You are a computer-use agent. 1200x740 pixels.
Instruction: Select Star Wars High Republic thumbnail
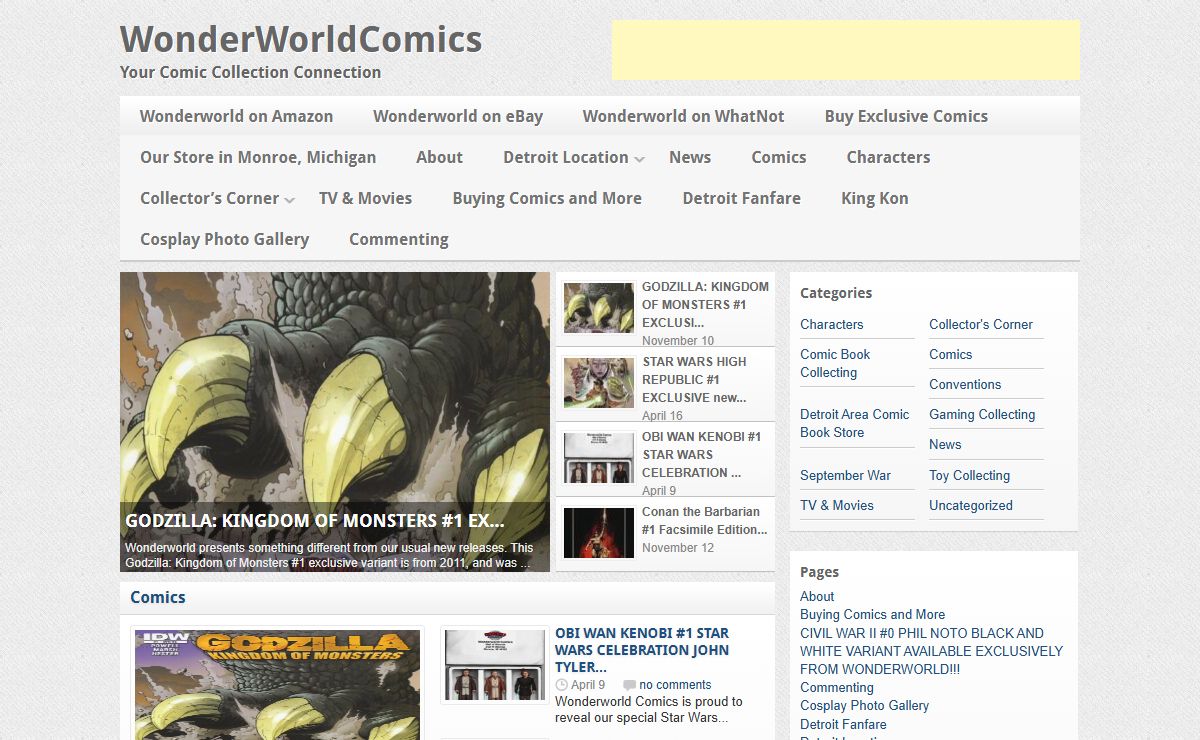pyautogui.click(x=598, y=383)
